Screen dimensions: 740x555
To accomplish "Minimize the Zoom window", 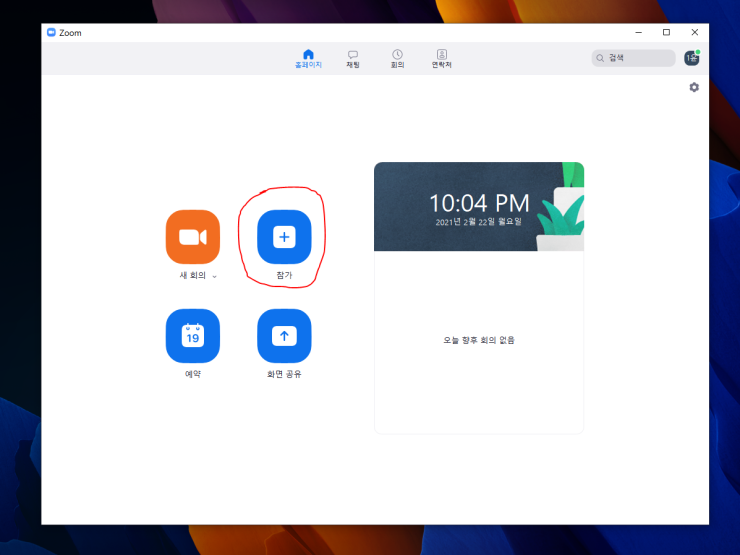I will click(639, 32).
